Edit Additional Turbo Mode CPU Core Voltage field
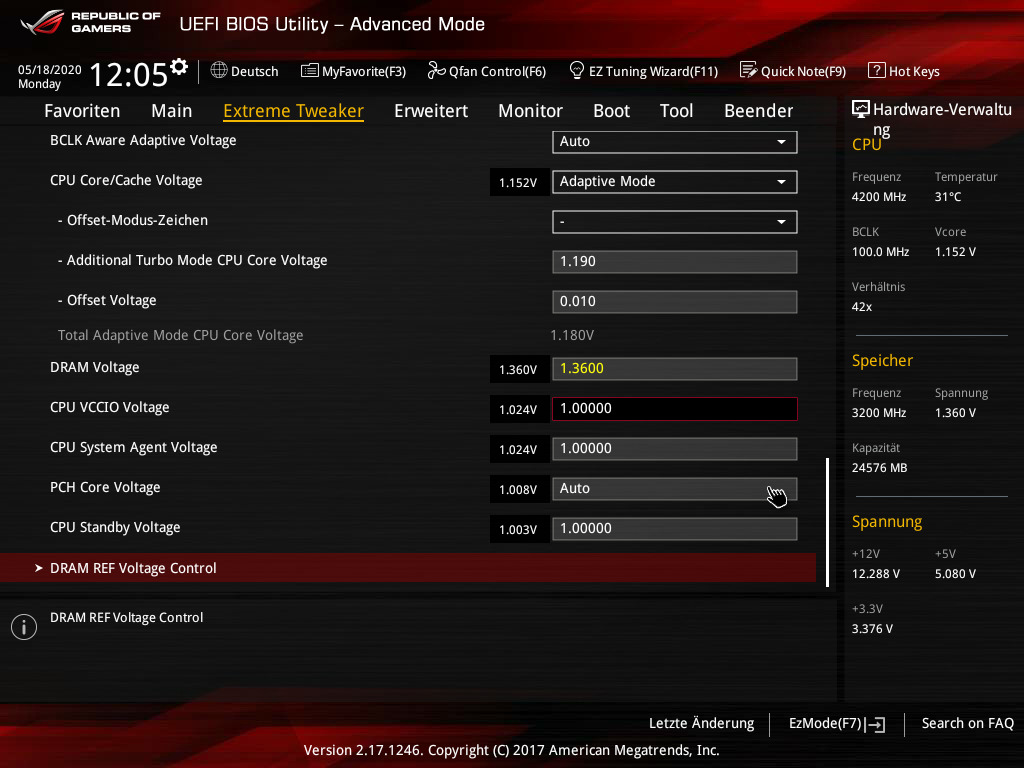This screenshot has width=1024, height=768. click(x=675, y=262)
